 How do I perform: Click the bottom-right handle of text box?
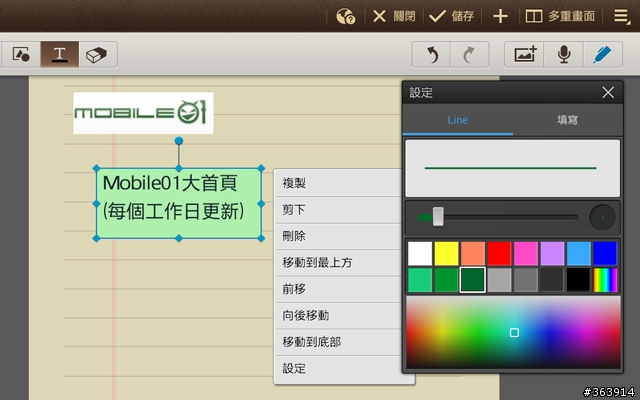(x=261, y=238)
